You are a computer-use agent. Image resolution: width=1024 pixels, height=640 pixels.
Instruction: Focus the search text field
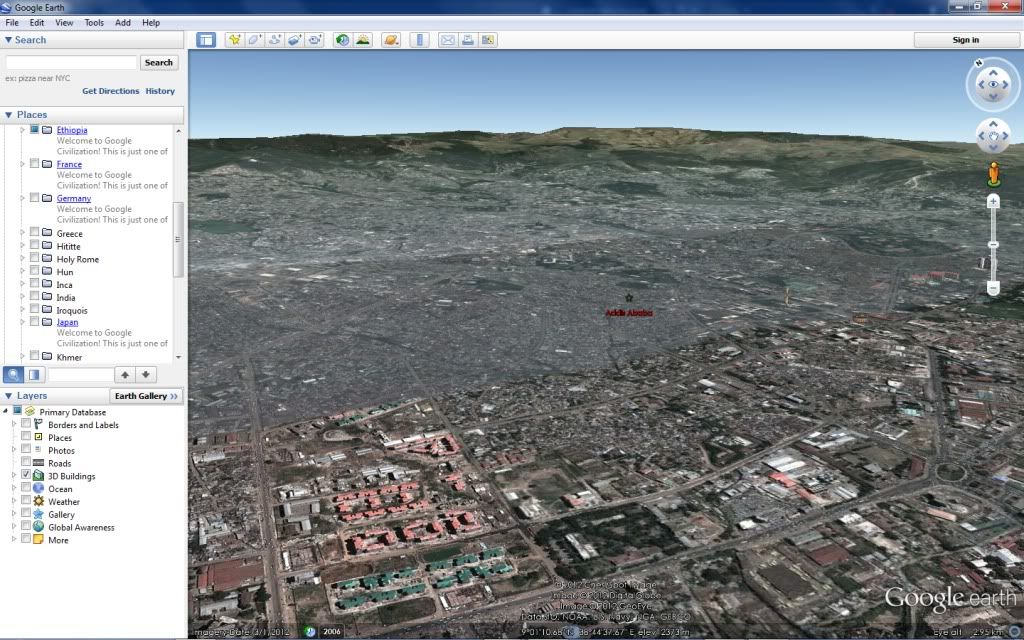[71, 63]
